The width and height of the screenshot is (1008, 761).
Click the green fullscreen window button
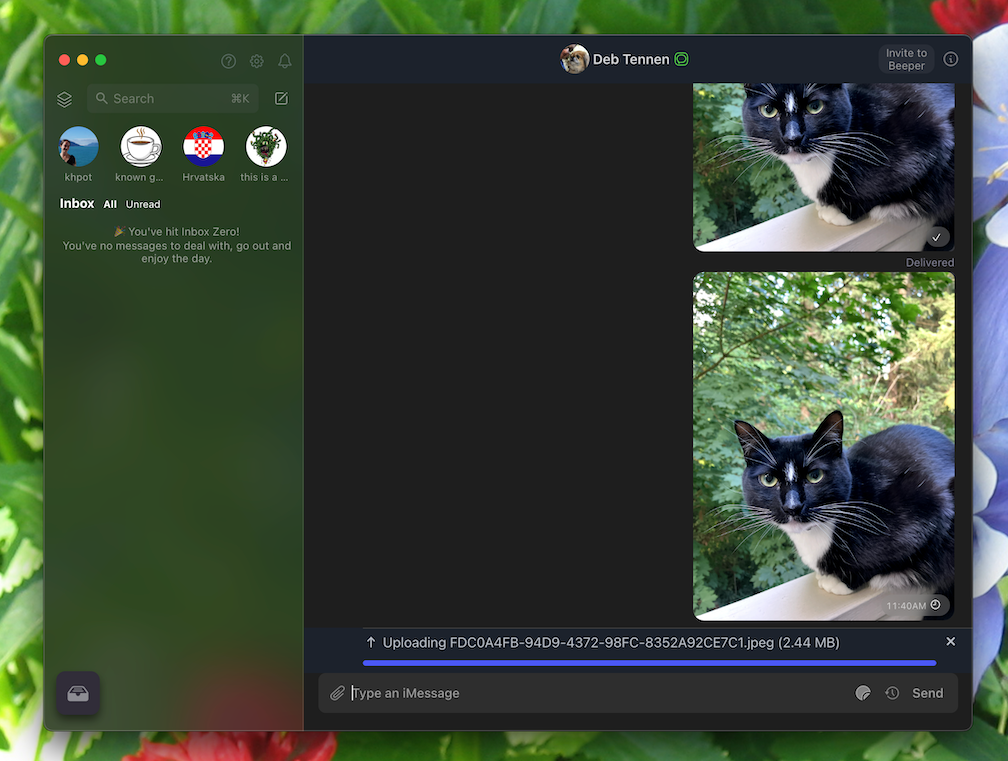click(x=100, y=60)
